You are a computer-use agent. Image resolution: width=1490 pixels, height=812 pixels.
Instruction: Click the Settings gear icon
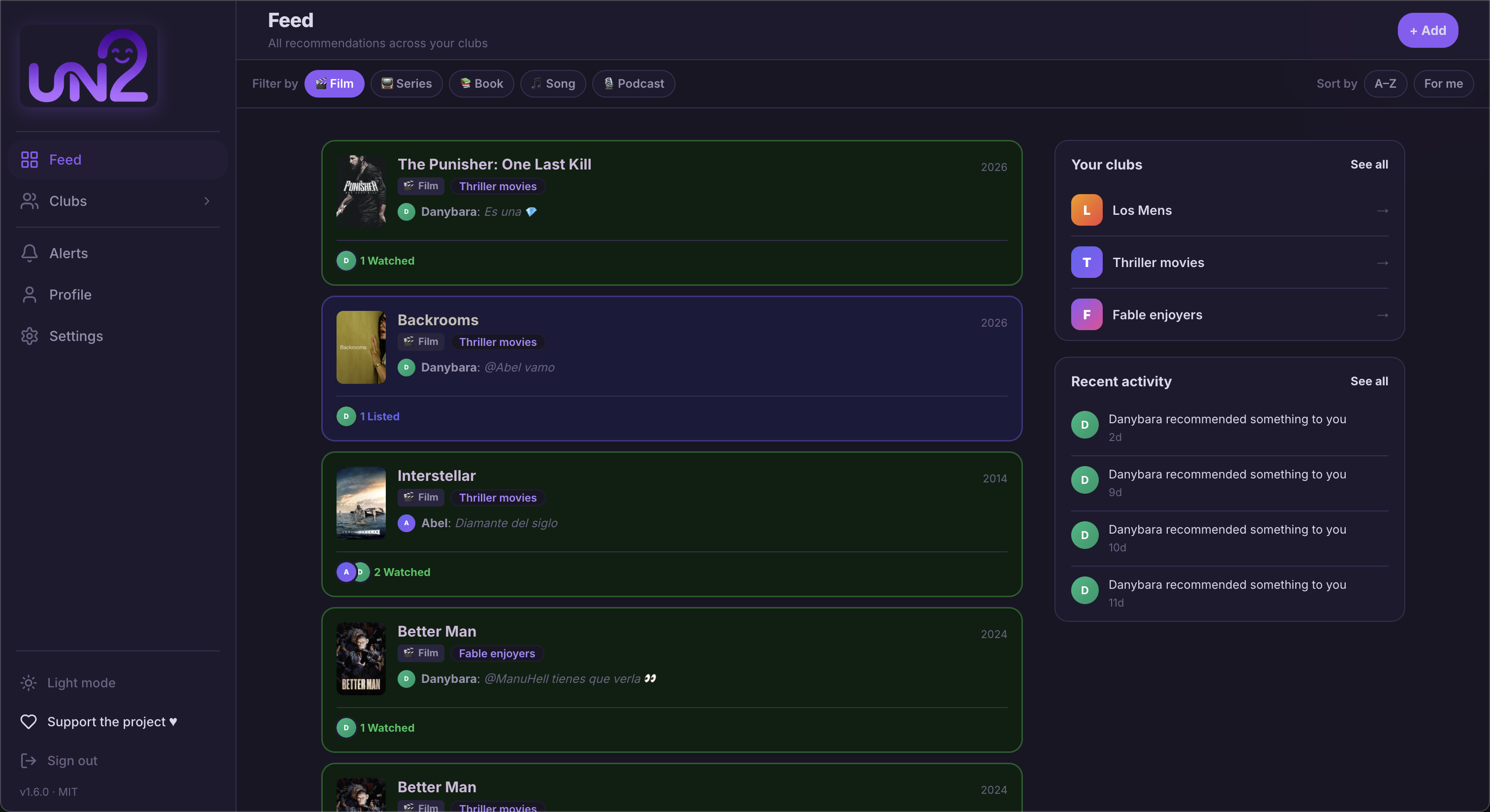[x=29, y=336]
